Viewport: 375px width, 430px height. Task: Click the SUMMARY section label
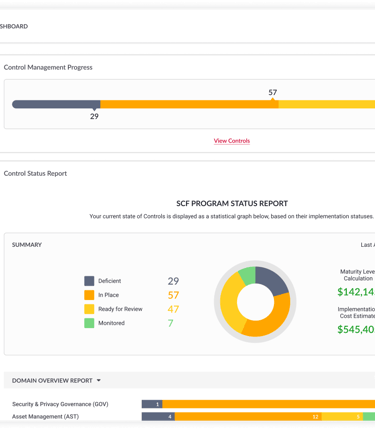(27, 245)
